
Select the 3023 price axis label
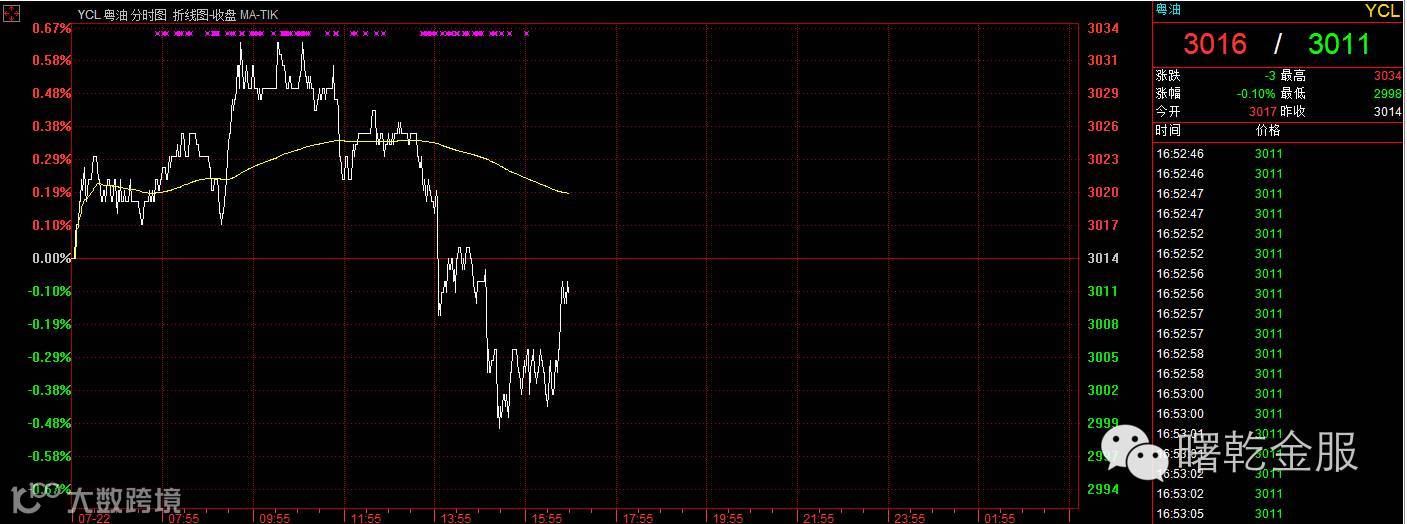tap(1103, 159)
